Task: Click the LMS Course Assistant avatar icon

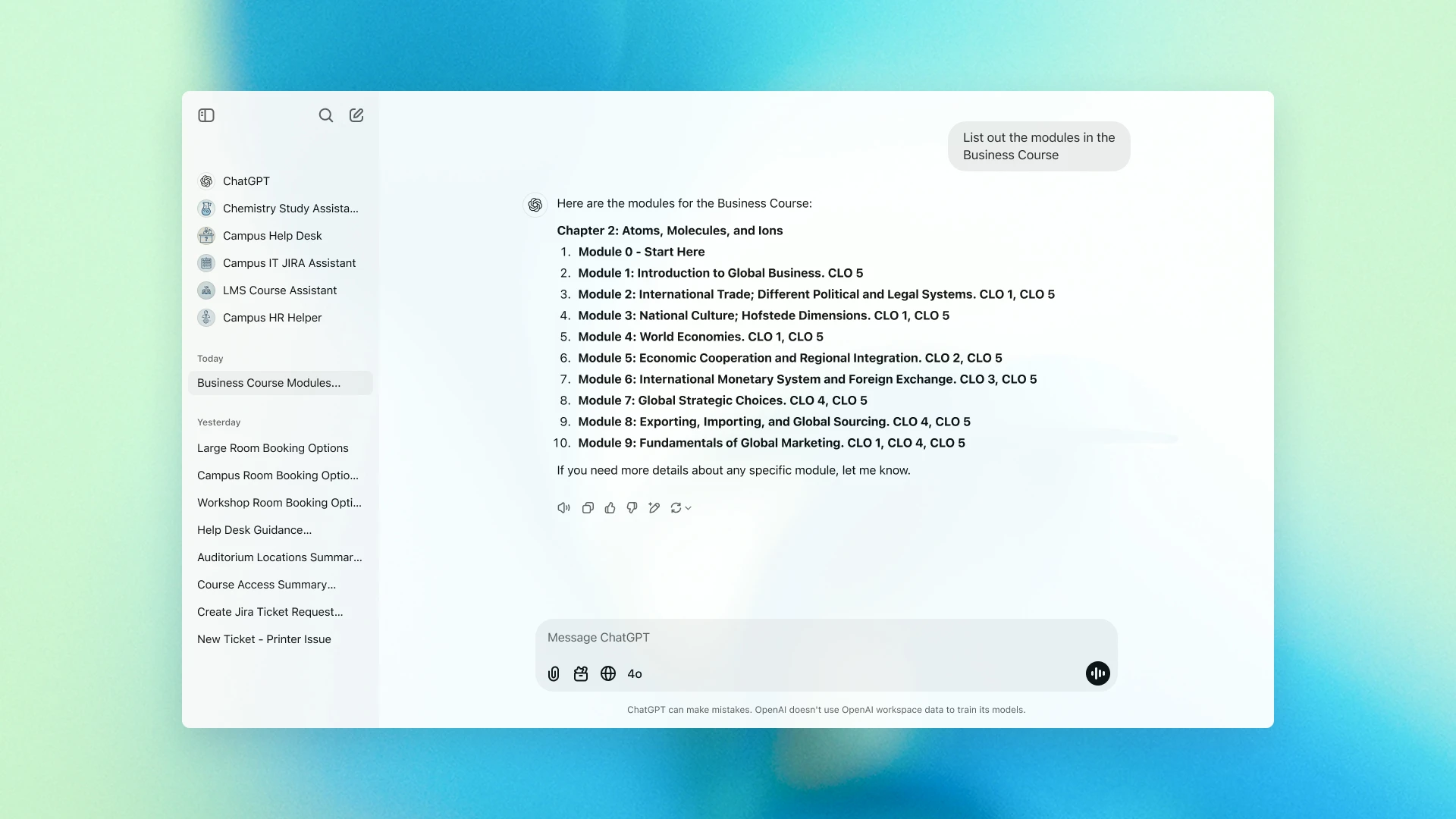Action: tap(206, 290)
